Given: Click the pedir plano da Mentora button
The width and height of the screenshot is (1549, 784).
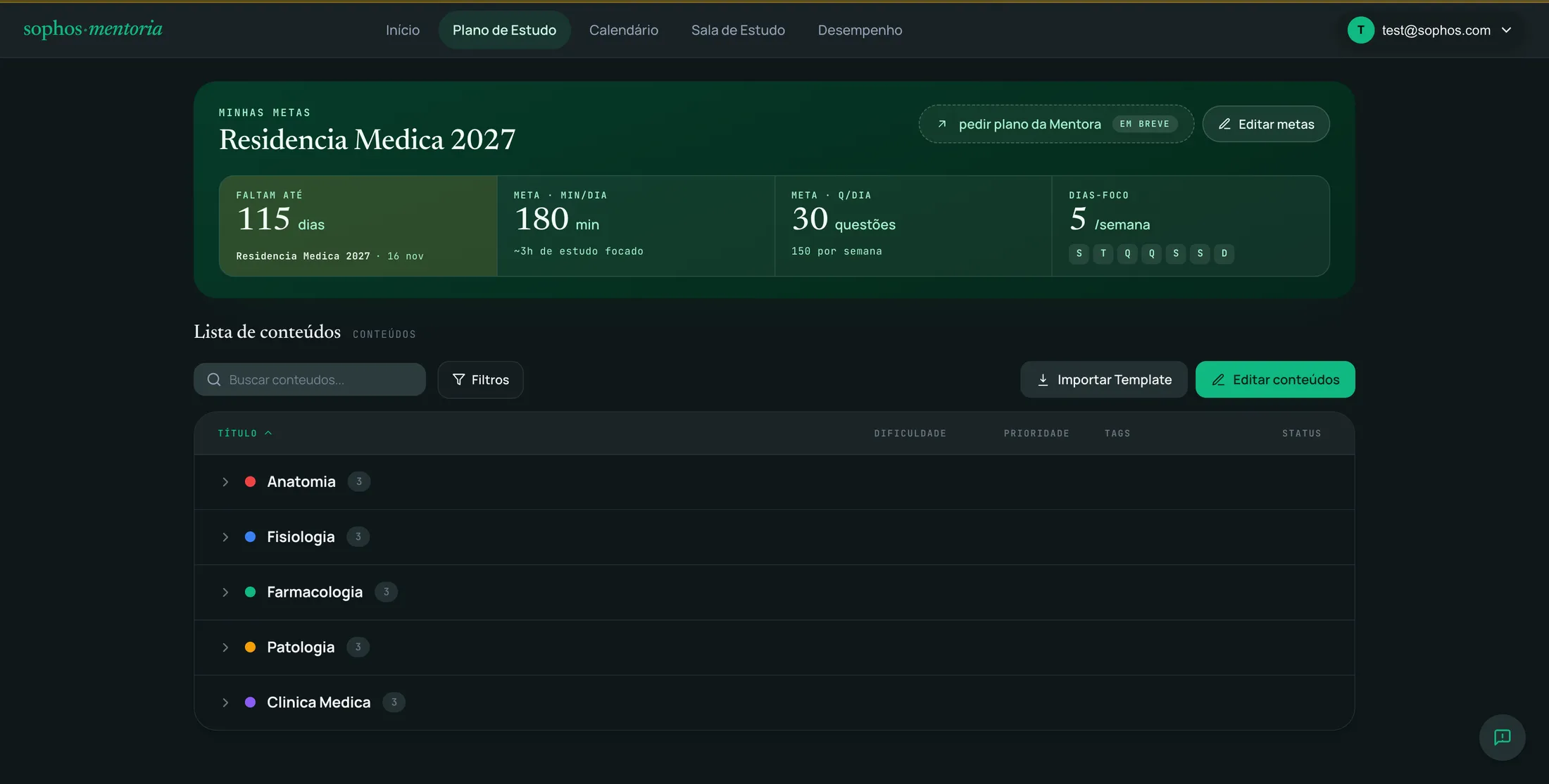Looking at the screenshot, I should coord(1056,124).
